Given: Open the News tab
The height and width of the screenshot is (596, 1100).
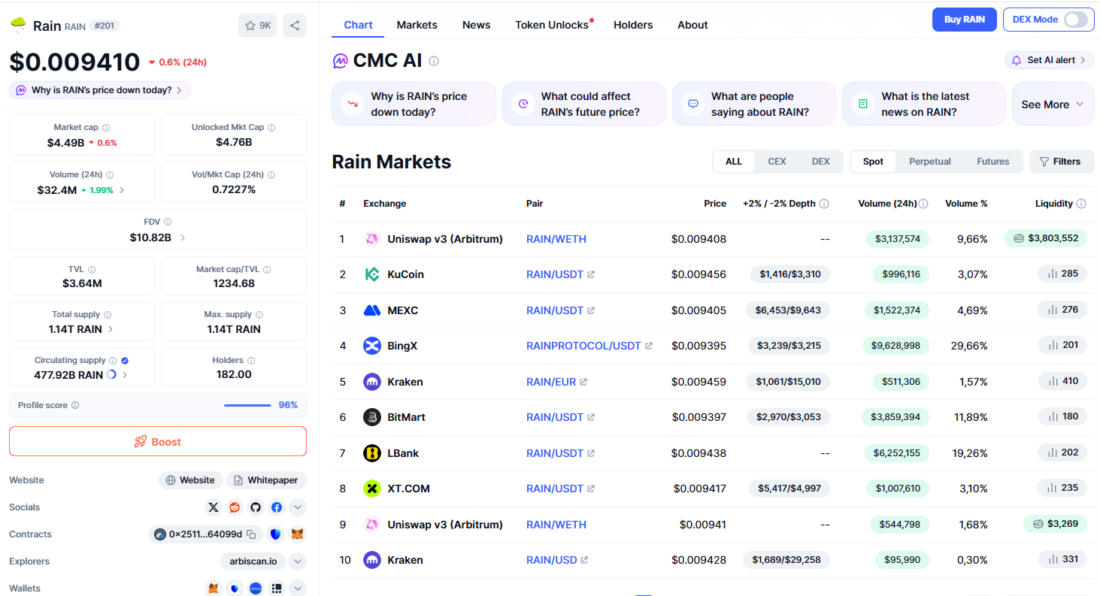Looking at the screenshot, I should (476, 25).
